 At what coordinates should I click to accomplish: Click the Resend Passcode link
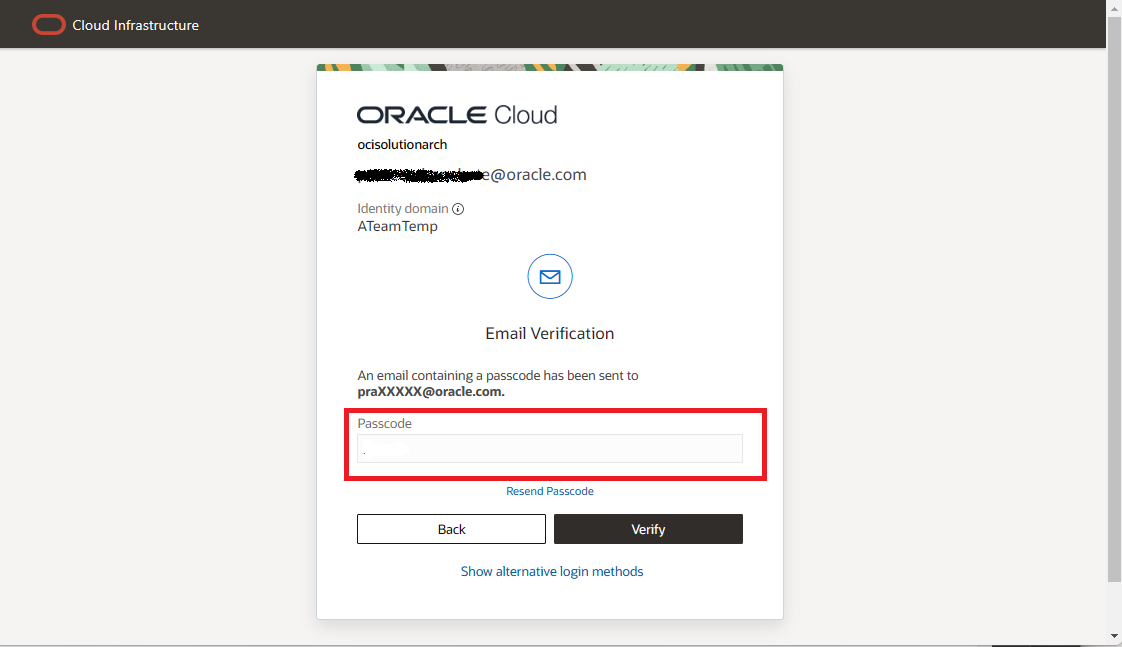click(550, 491)
